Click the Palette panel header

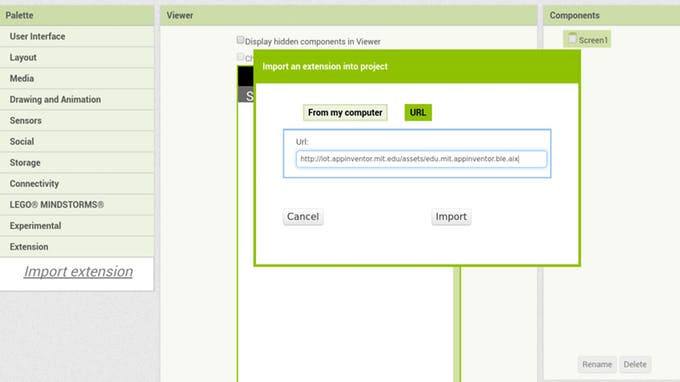coord(77,15)
